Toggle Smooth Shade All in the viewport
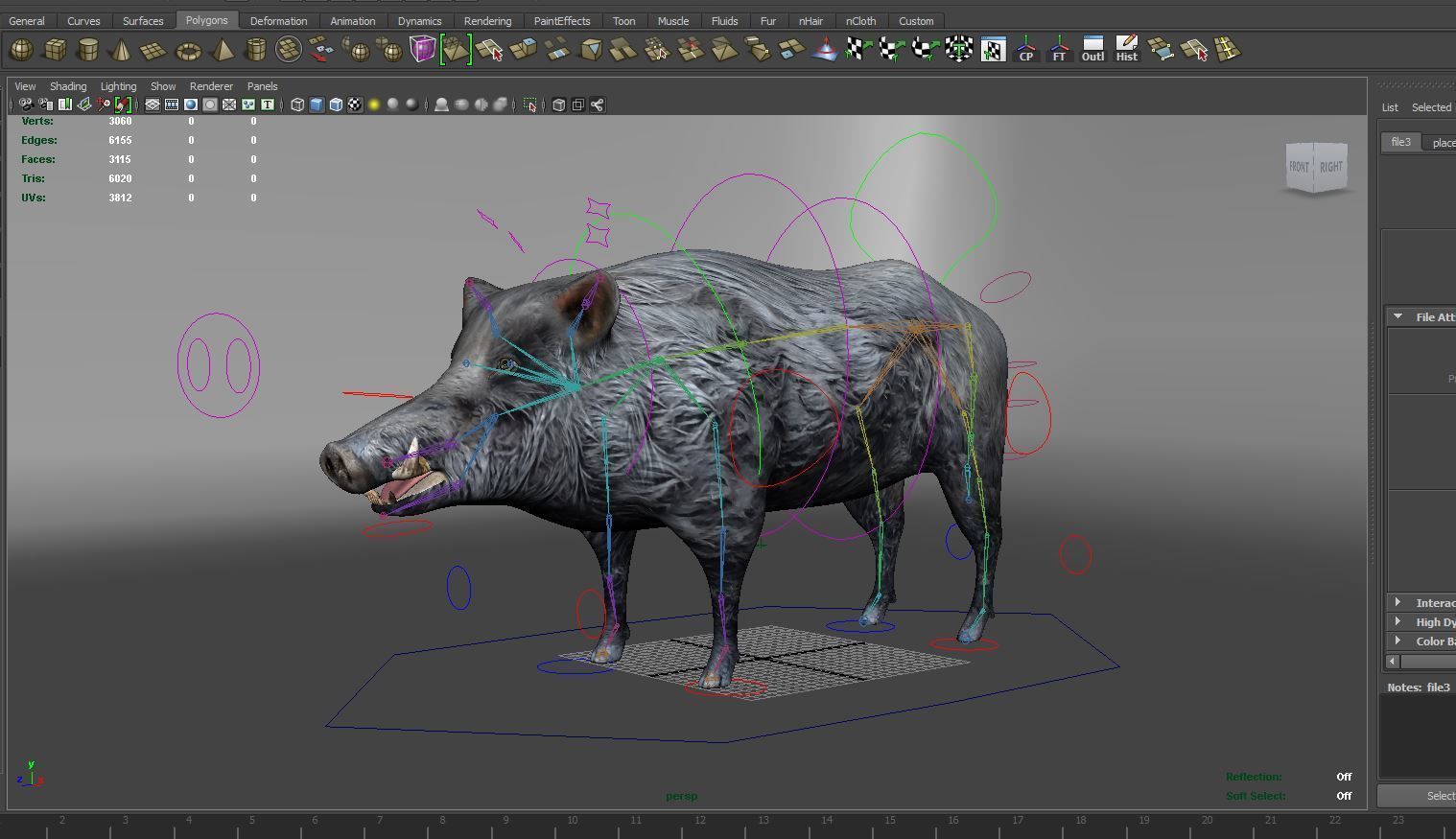 [x=317, y=105]
